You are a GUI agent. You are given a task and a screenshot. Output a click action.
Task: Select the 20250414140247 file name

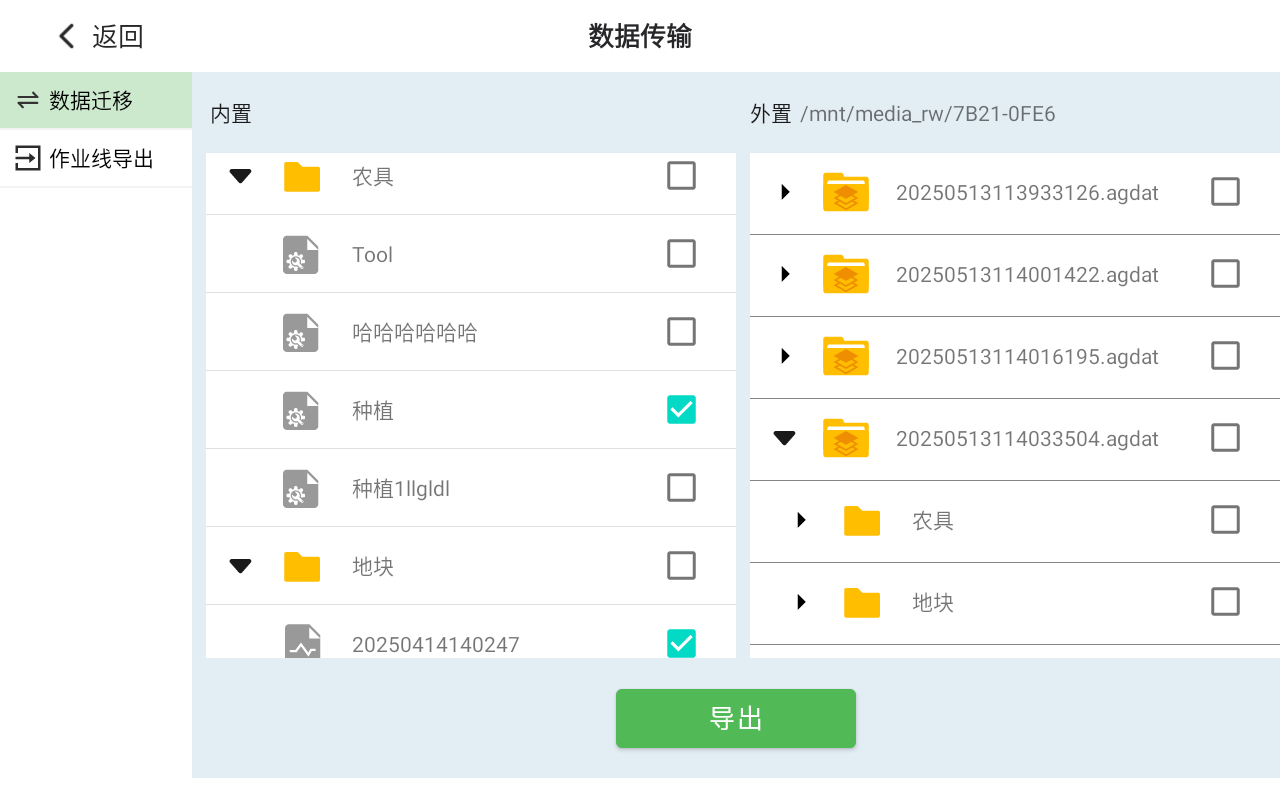click(x=436, y=645)
